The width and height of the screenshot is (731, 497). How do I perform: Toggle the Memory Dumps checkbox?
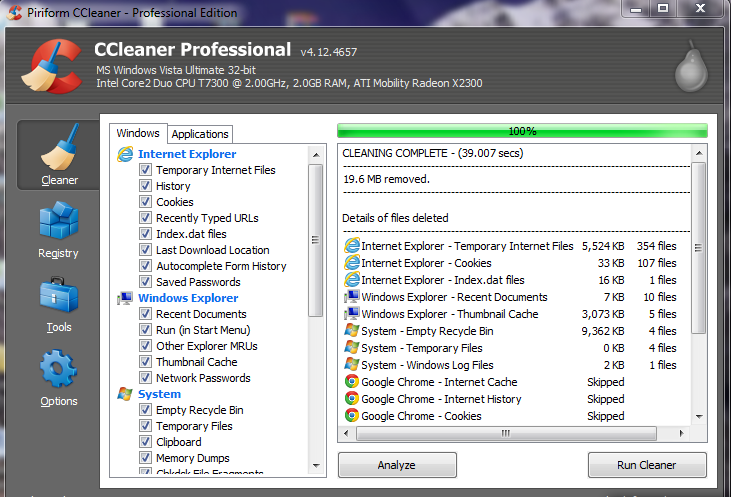tap(145, 458)
